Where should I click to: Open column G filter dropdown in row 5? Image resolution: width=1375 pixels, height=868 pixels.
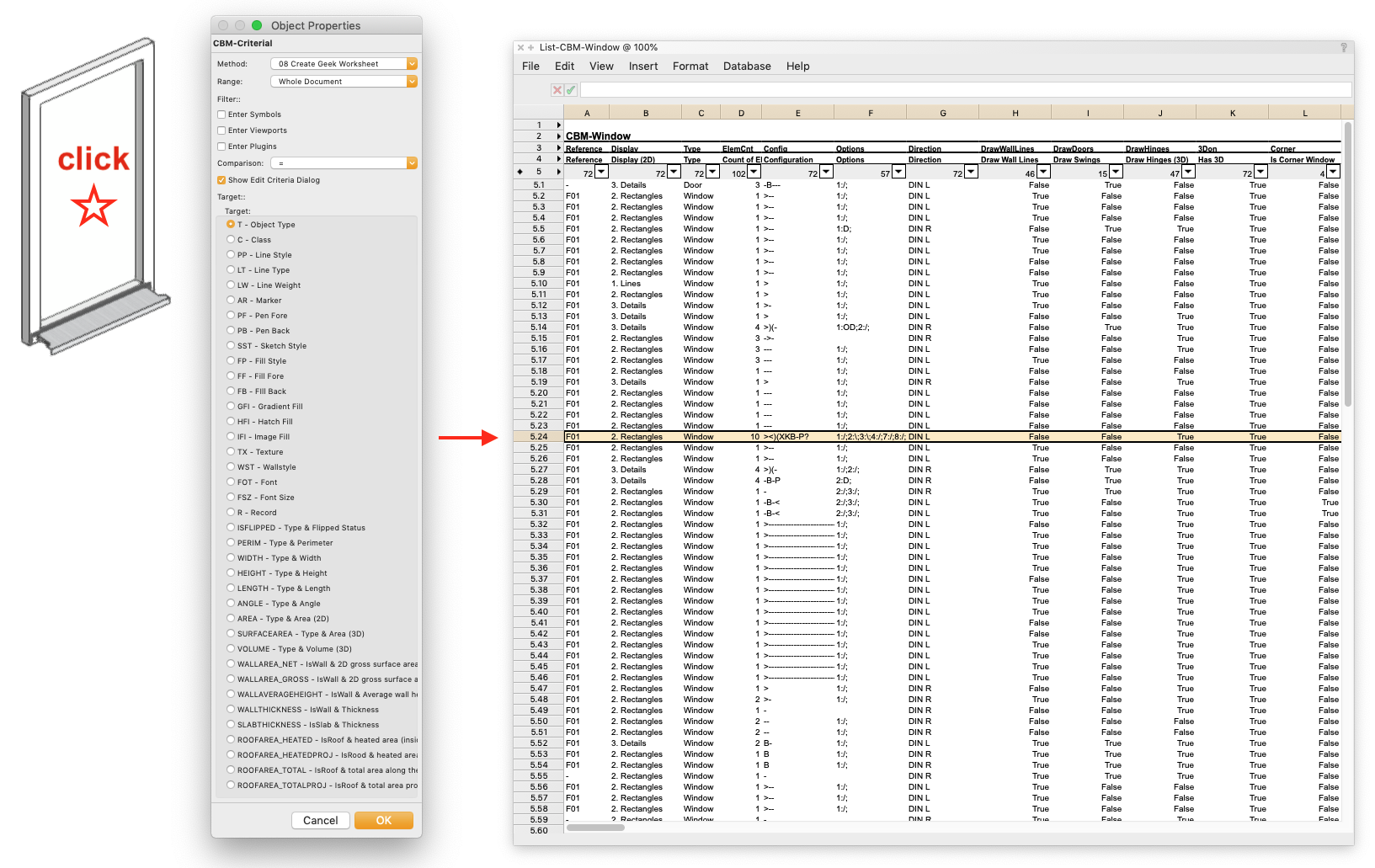(x=971, y=172)
